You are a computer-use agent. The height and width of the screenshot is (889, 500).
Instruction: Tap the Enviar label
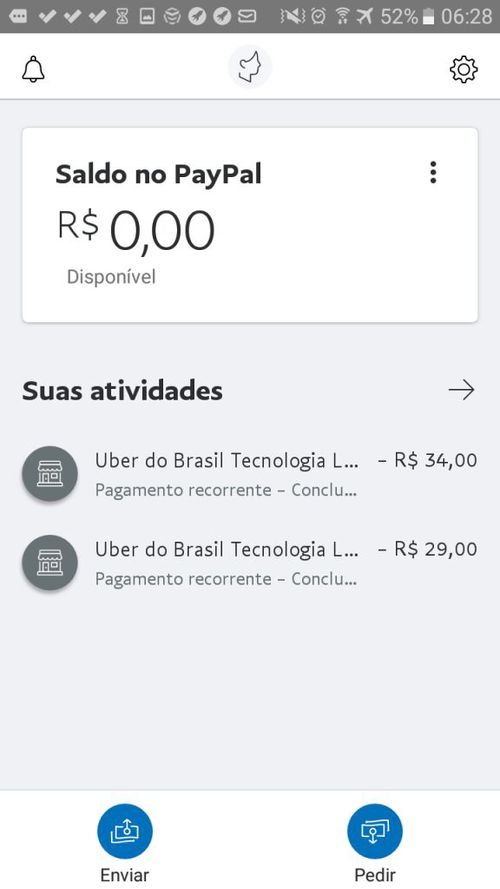pos(125,874)
